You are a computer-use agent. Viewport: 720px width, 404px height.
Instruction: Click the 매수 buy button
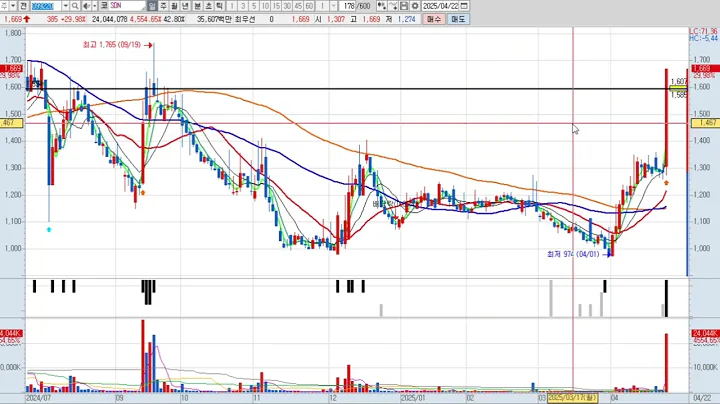tap(433, 19)
